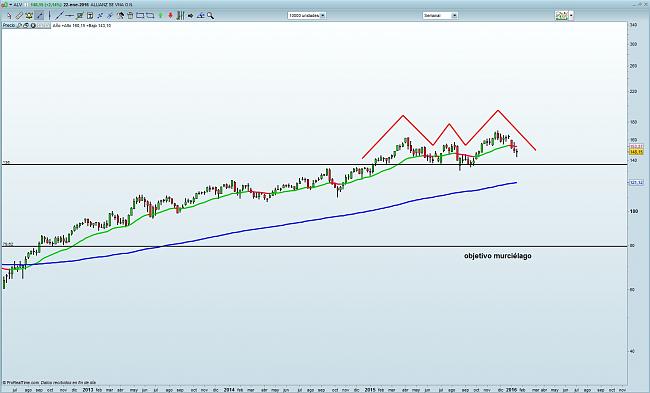The height and width of the screenshot is (393, 650).
Task: Click the magnifying glass zoom tool
Action: point(210,16)
